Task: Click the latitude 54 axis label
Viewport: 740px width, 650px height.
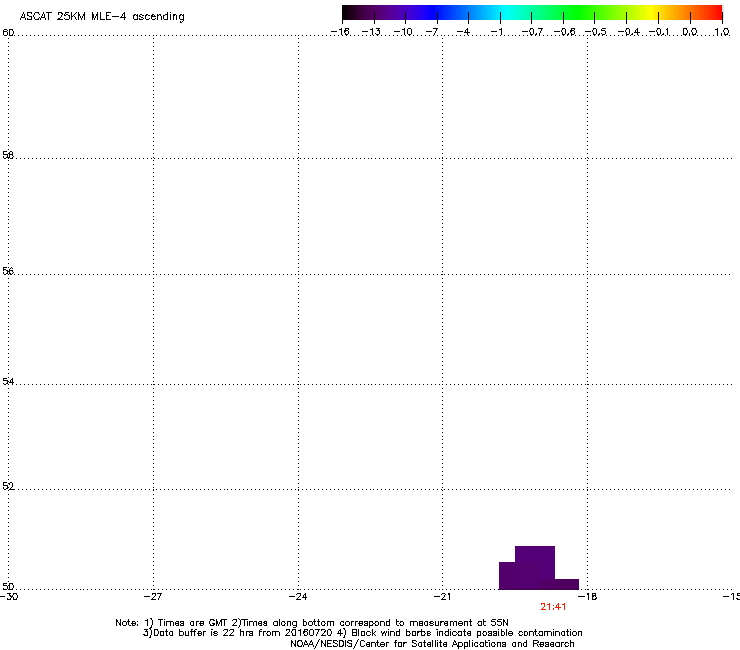Action: coord(8,381)
